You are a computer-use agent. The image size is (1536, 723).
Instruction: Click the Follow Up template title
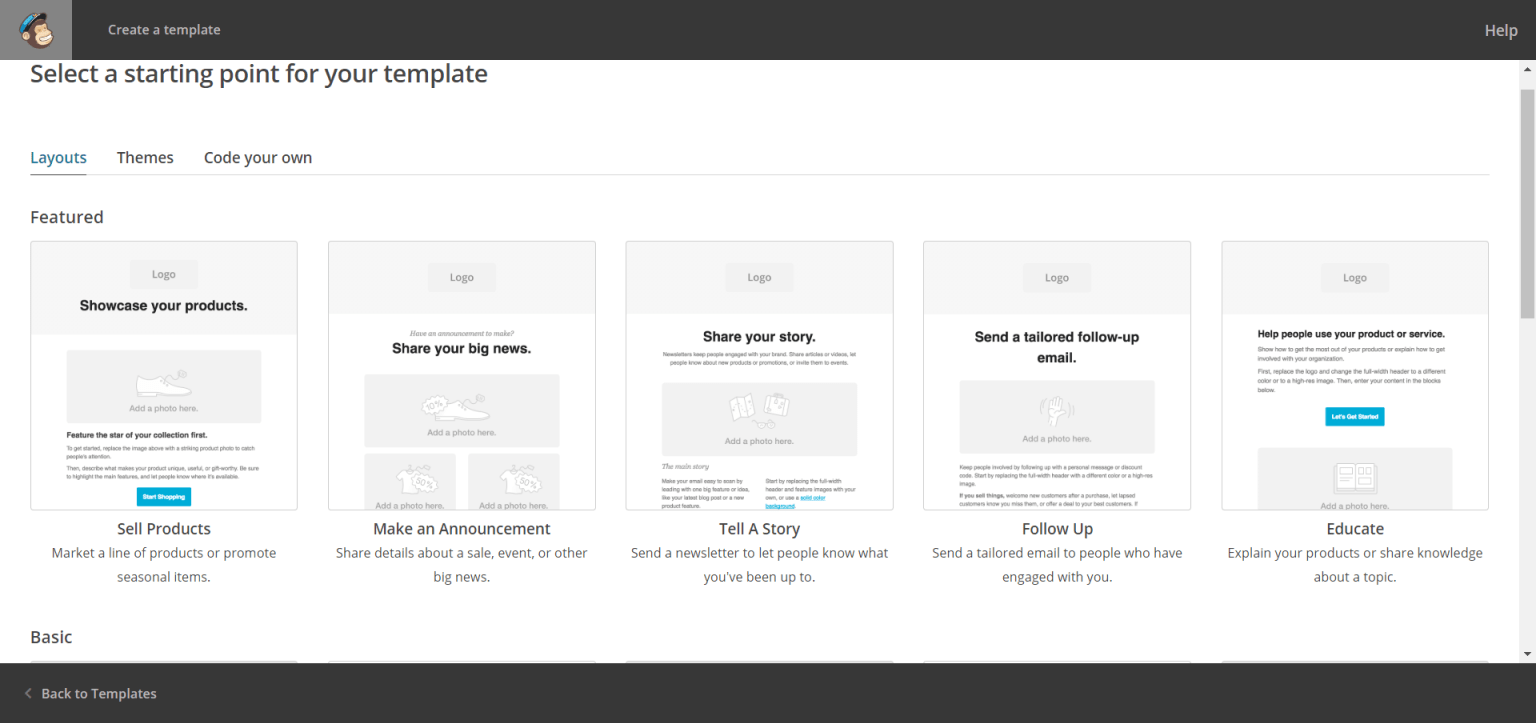pos(1057,529)
